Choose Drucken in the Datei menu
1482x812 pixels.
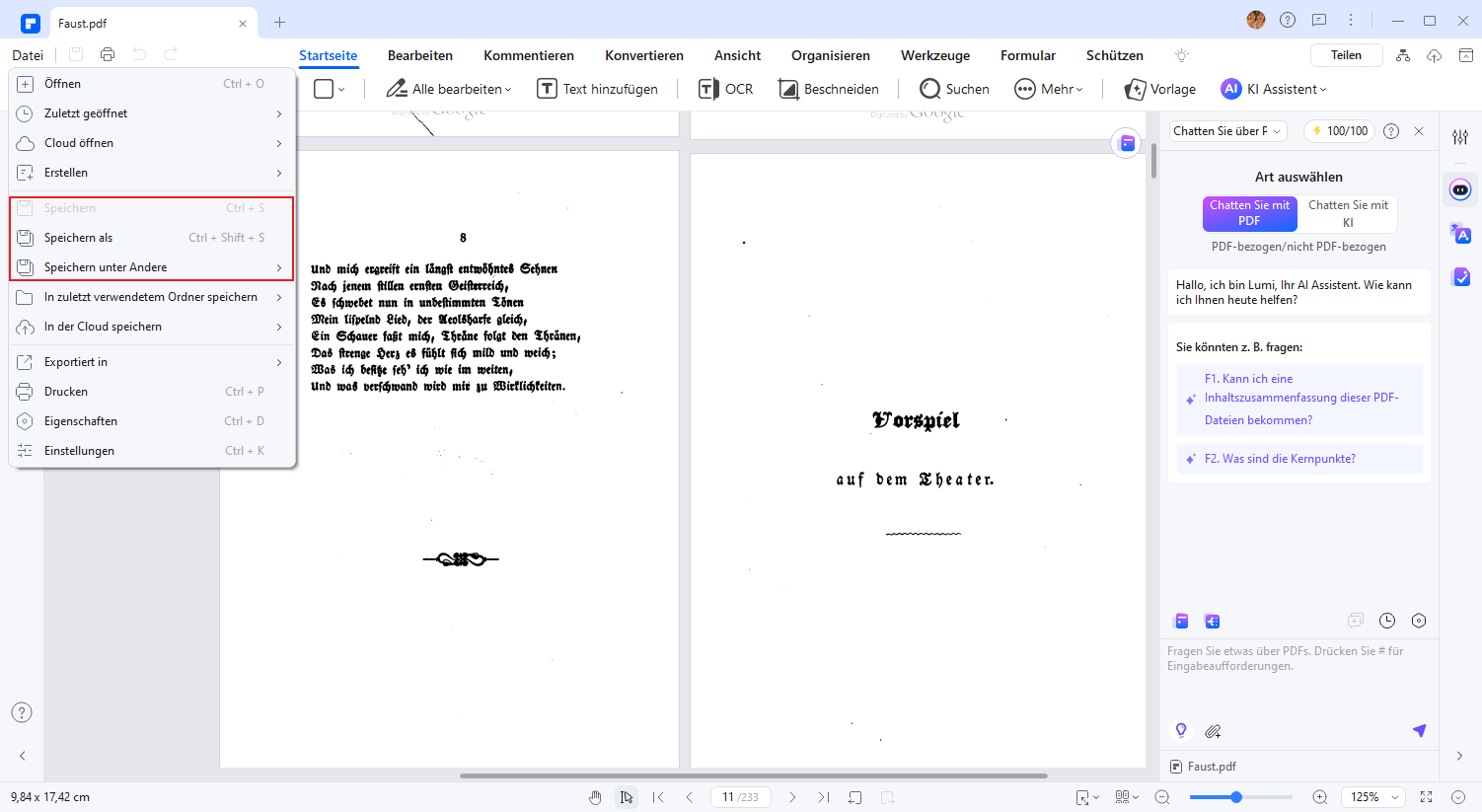coord(152,392)
